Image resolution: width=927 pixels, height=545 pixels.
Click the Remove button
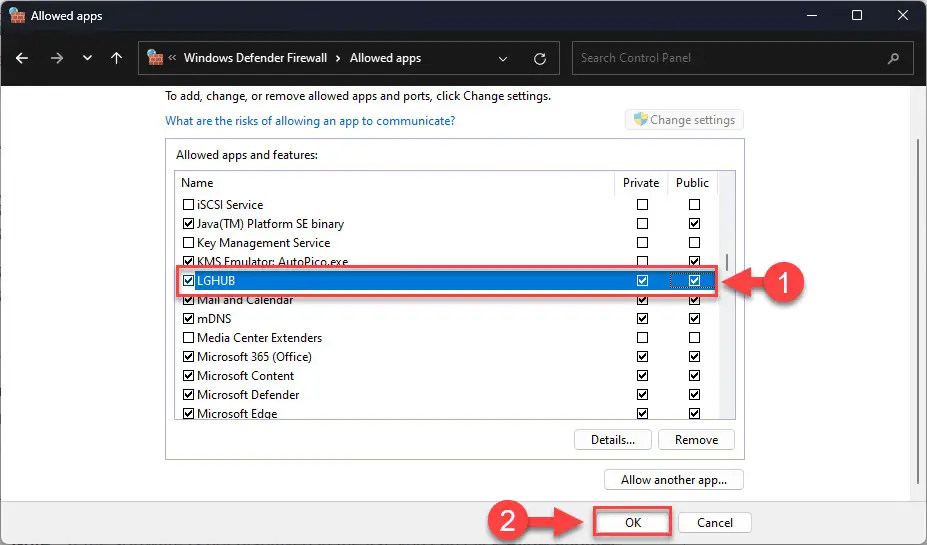(696, 440)
